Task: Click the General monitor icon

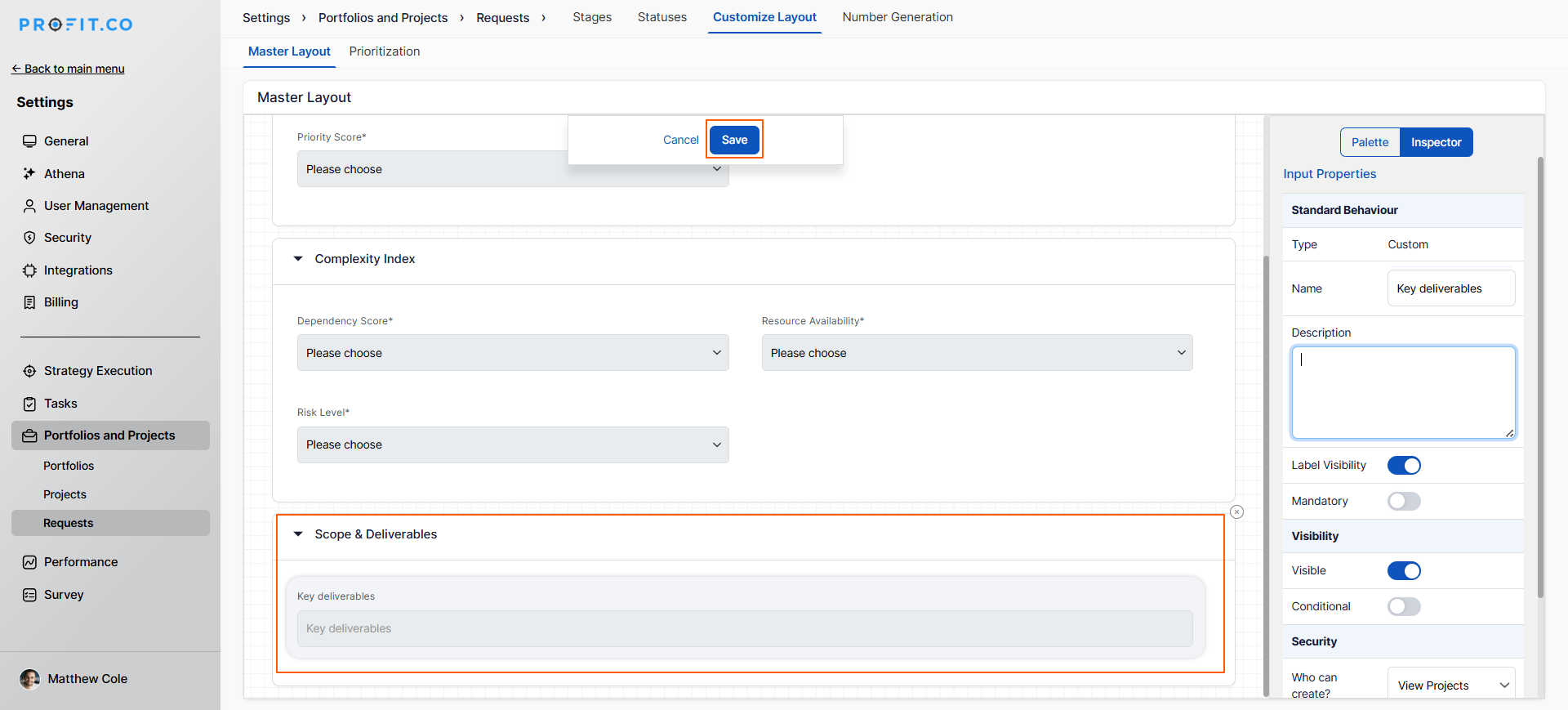Action: point(29,141)
